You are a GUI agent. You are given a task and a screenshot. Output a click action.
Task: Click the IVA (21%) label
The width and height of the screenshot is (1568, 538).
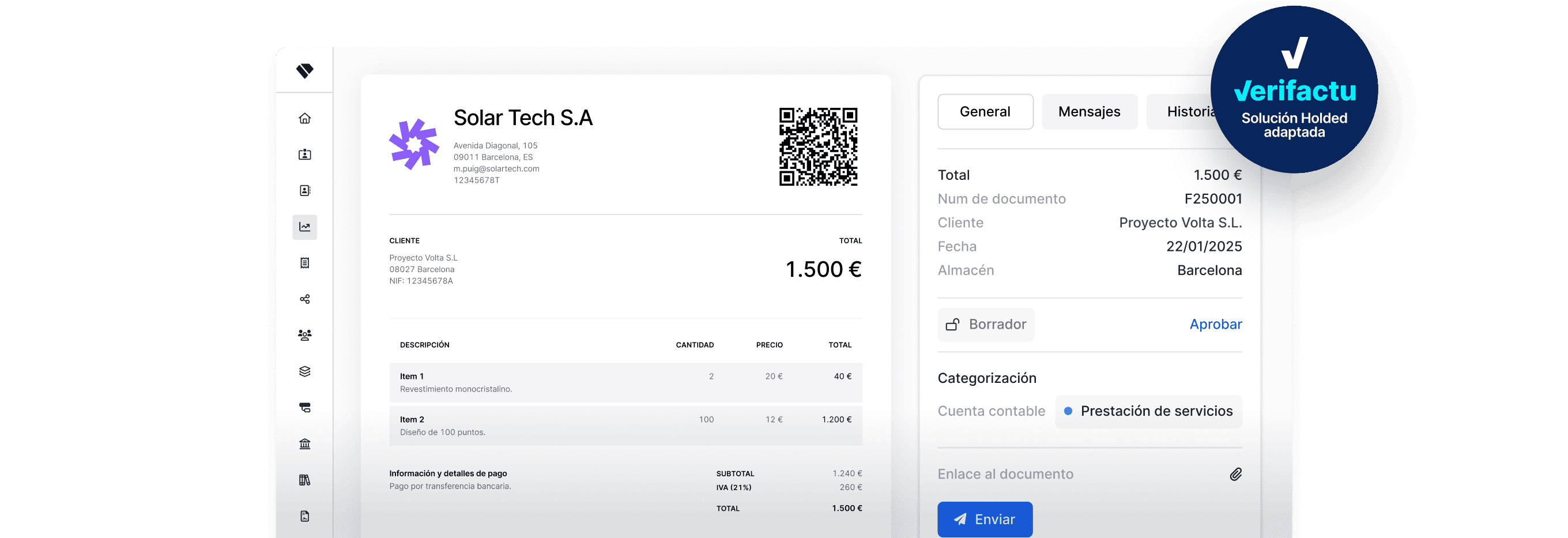[x=733, y=487]
